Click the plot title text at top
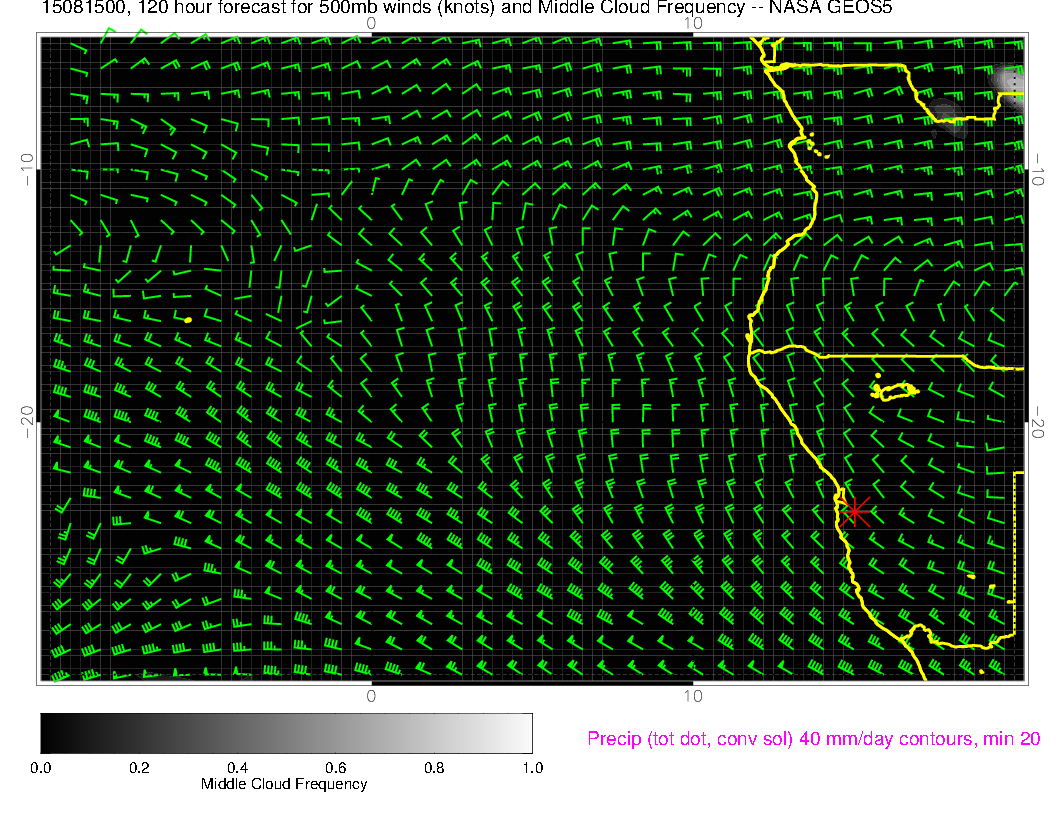 (x=467, y=7)
